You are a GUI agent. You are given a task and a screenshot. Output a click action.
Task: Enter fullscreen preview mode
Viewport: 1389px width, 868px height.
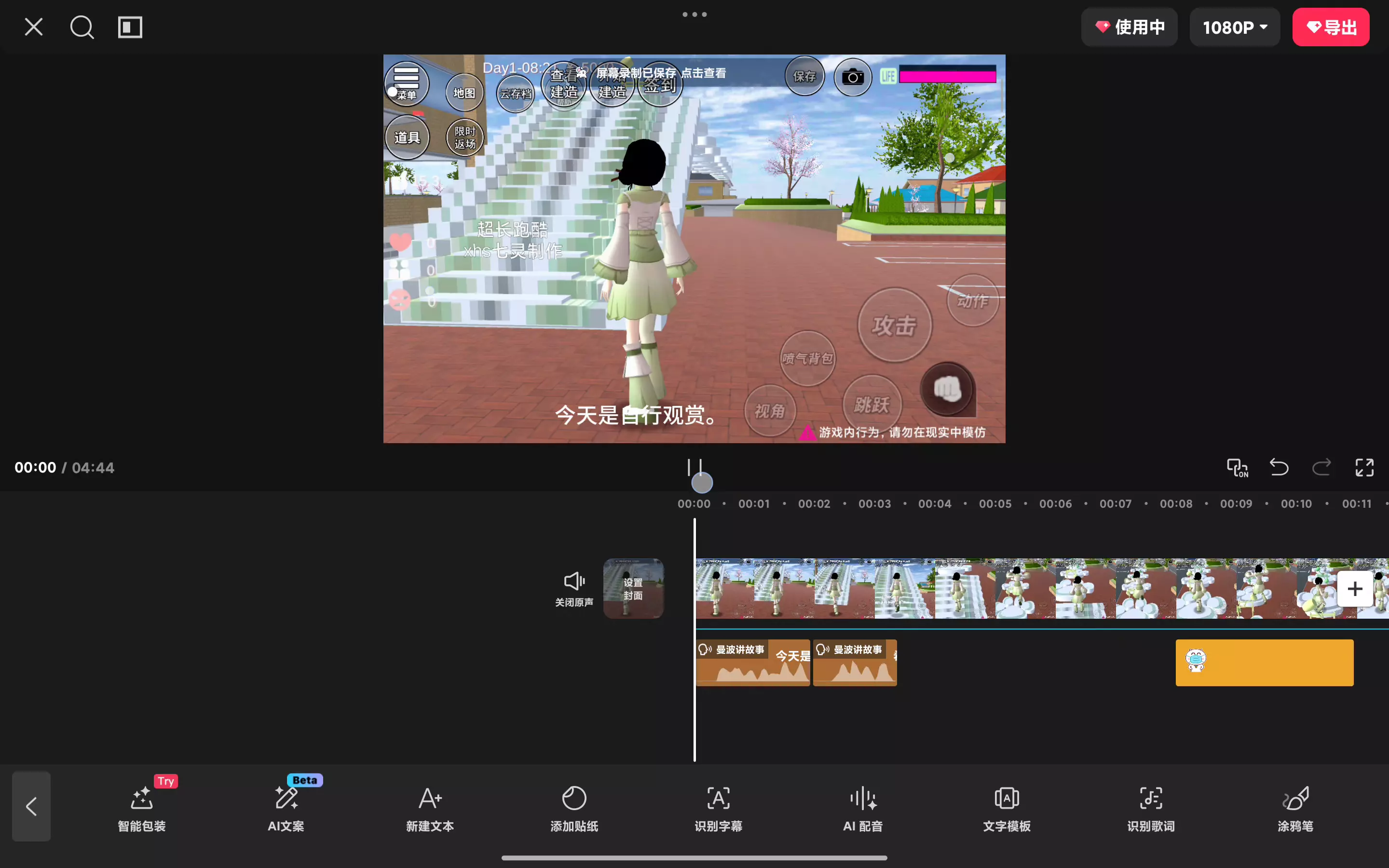point(1364,467)
